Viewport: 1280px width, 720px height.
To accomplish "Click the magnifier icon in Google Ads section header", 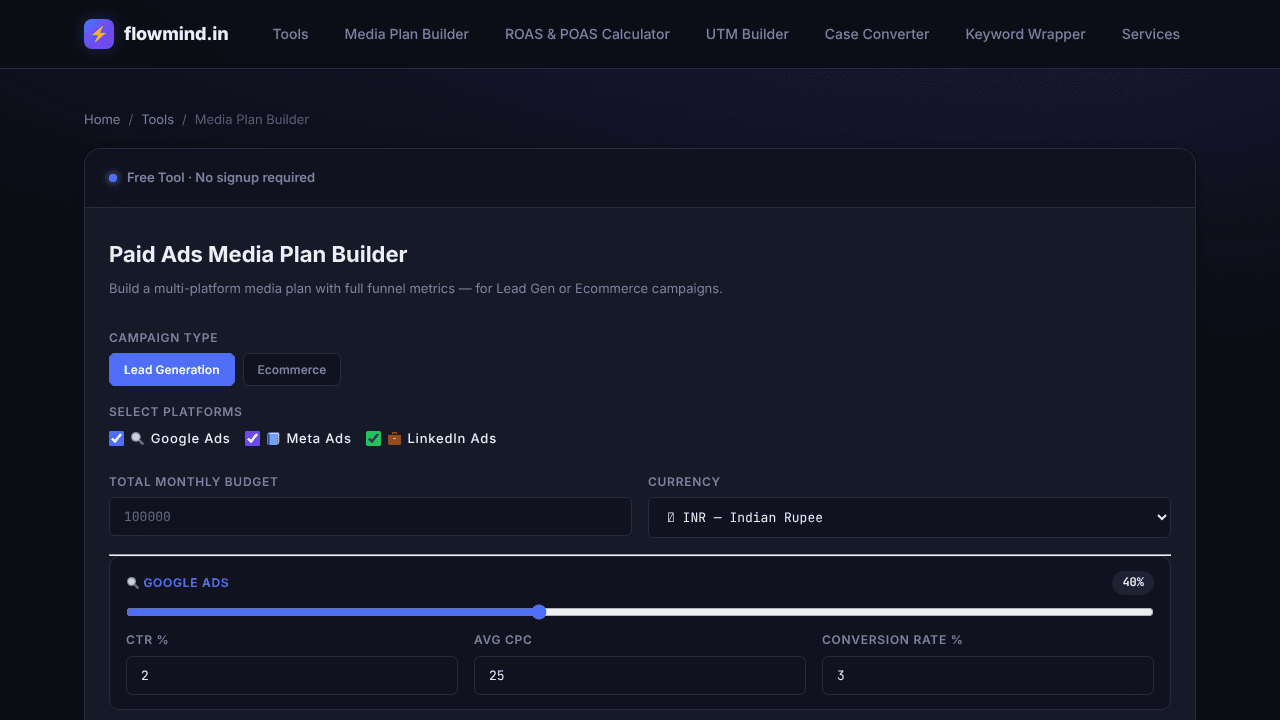I will click(x=132, y=583).
